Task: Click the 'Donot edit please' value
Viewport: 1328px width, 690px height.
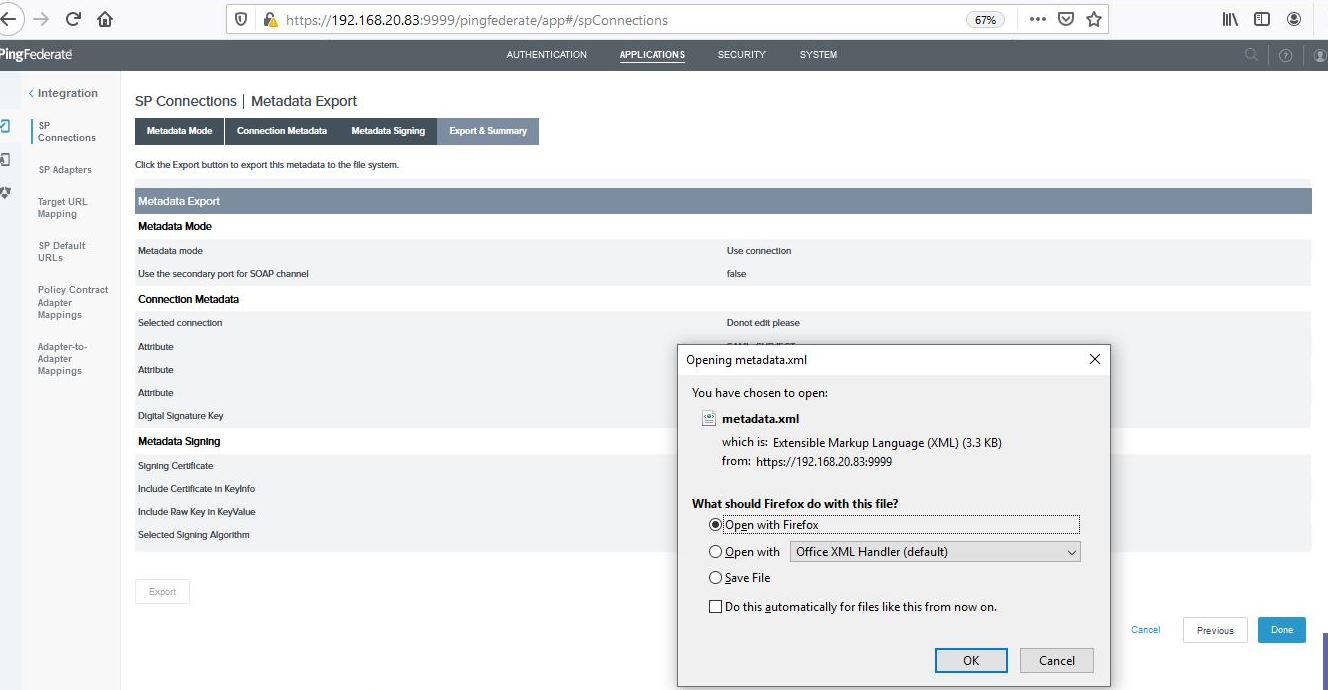Action: point(763,323)
